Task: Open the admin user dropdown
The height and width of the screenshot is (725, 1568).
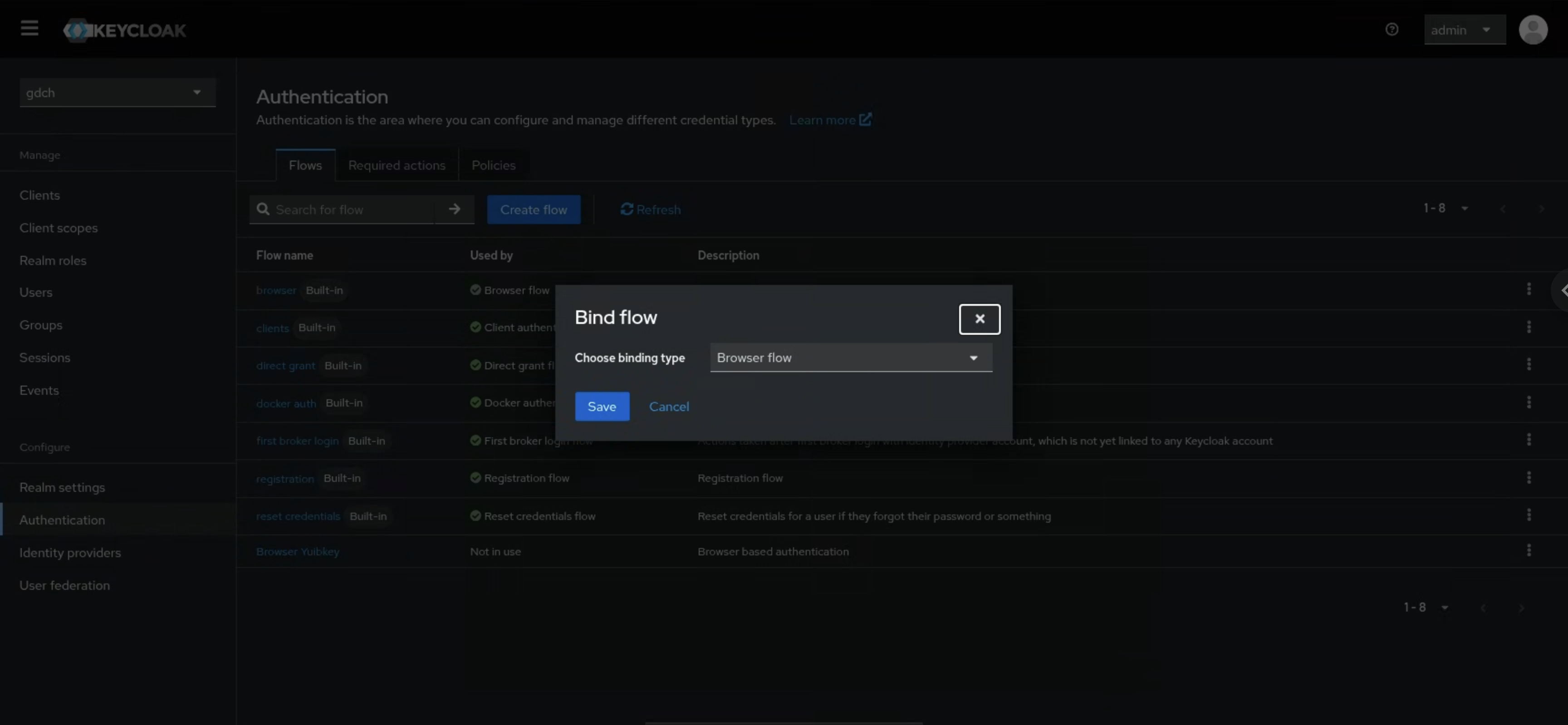Action: pos(1464,30)
